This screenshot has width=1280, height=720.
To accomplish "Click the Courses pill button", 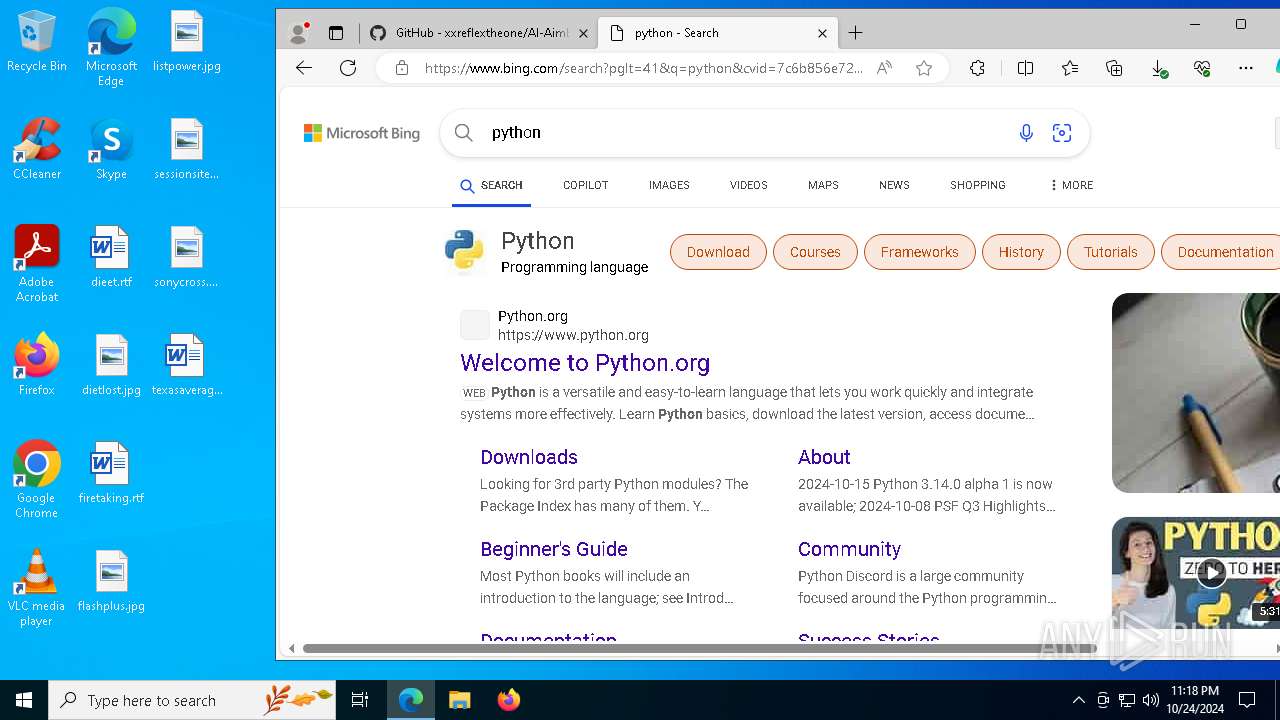I will click(x=815, y=252).
